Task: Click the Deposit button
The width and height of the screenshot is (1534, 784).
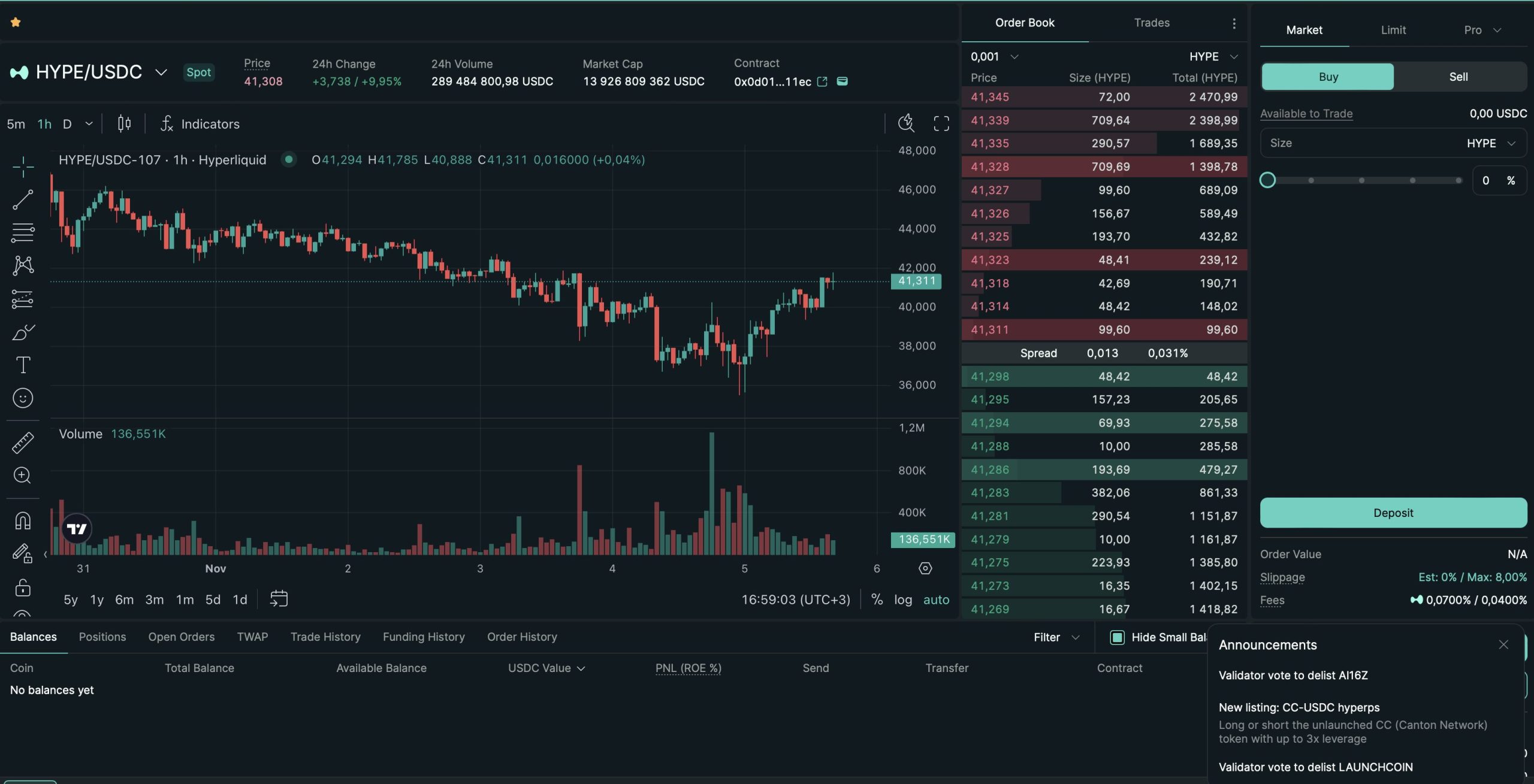Action: pos(1393,513)
